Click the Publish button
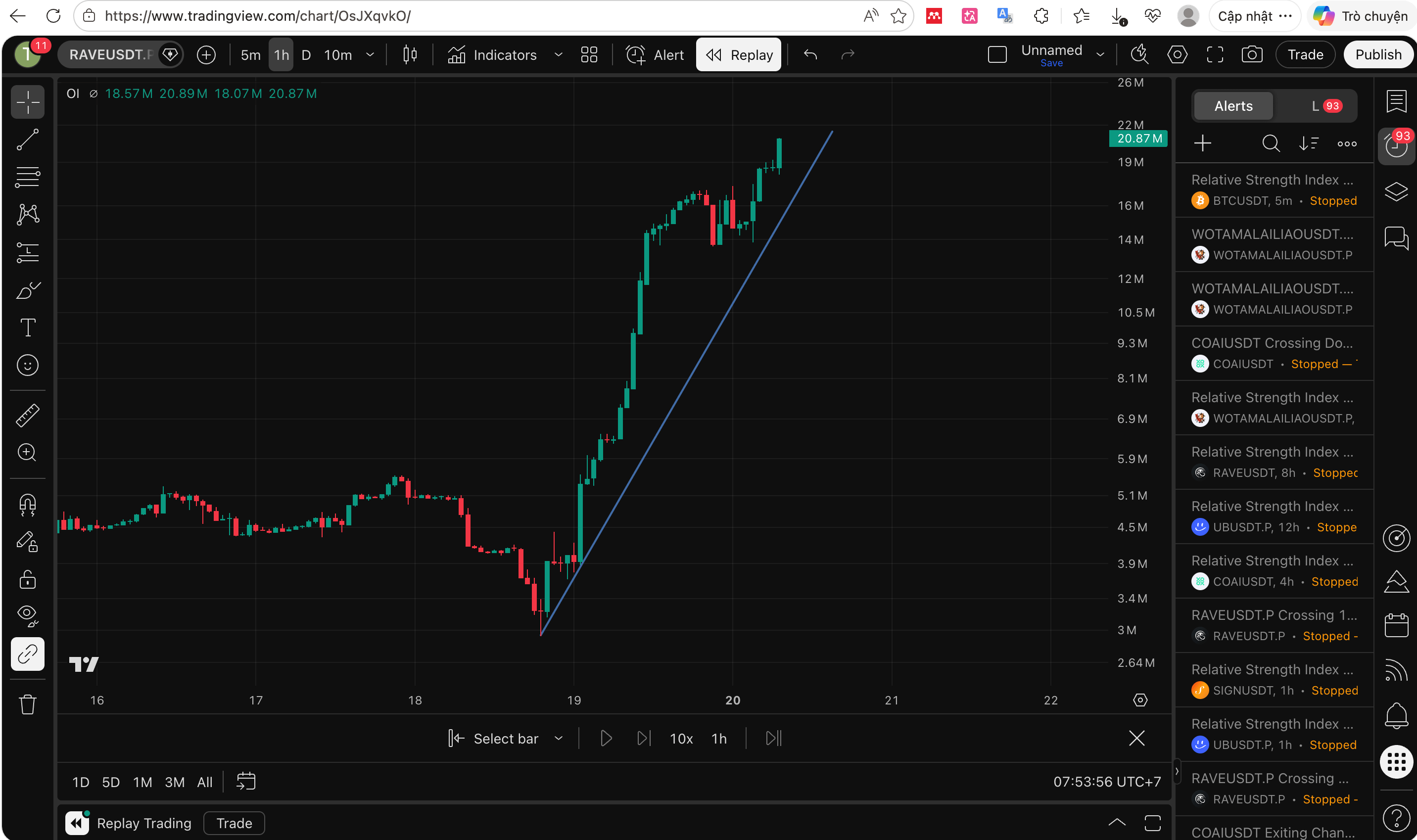The height and width of the screenshot is (840, 1417). point(1378,54)
